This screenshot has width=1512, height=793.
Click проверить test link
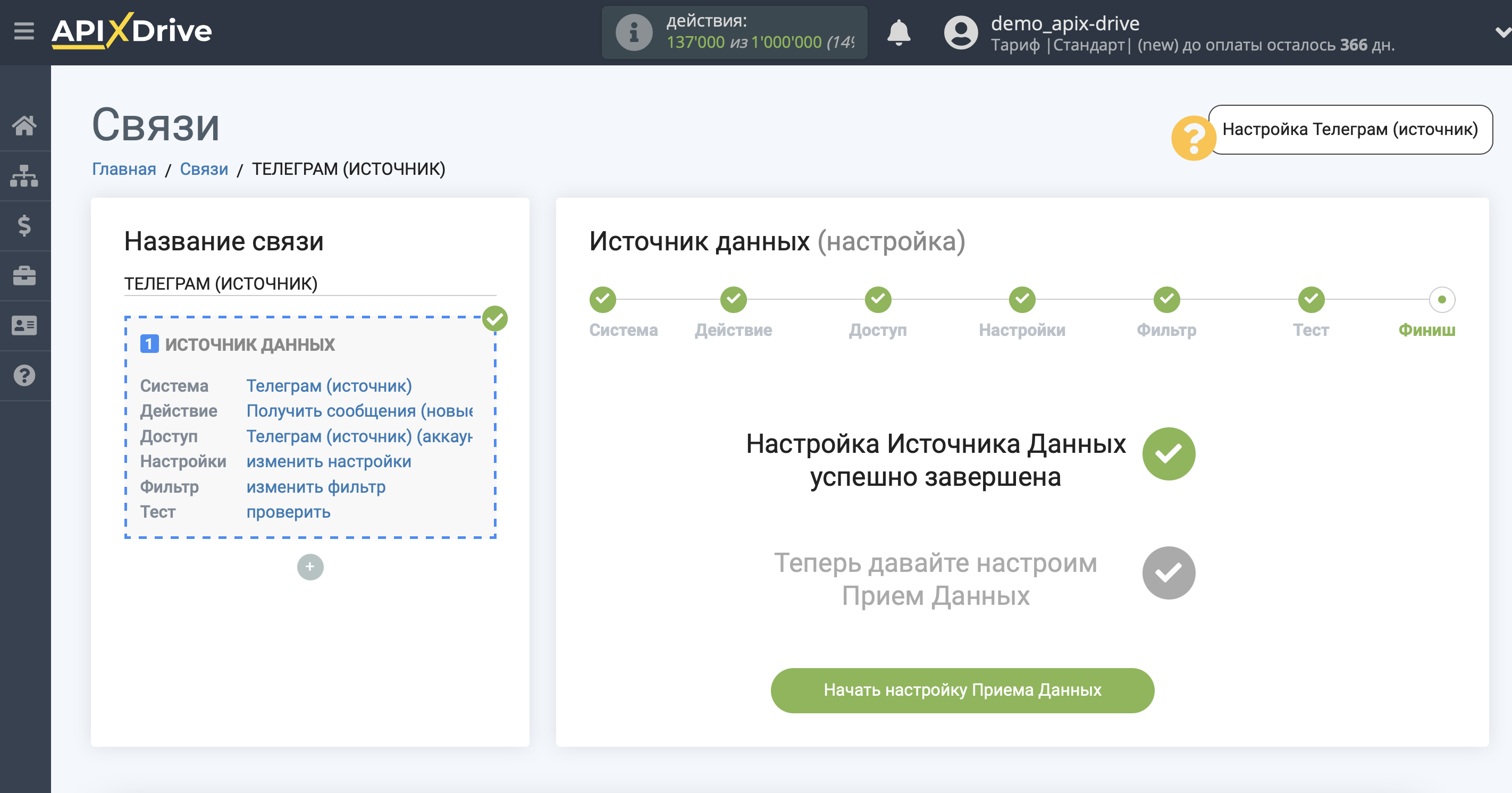[x=288, y=512]
